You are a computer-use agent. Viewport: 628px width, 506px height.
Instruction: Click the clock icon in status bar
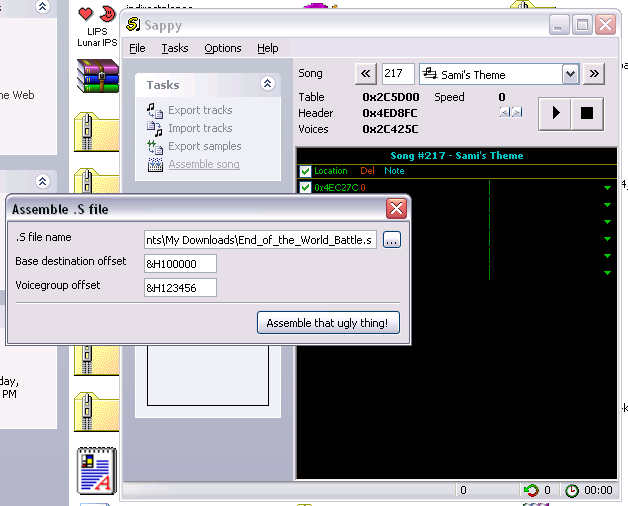click(x=572, y=490)
